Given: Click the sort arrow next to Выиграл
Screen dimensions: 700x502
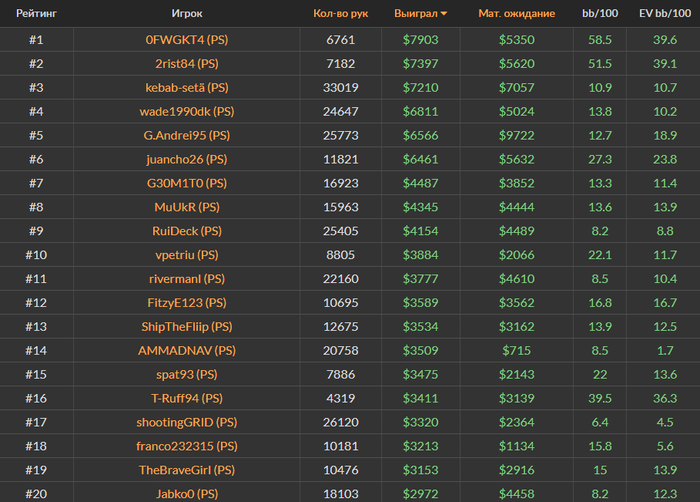Looking at the screenshot, I should (x=444, y=14).
